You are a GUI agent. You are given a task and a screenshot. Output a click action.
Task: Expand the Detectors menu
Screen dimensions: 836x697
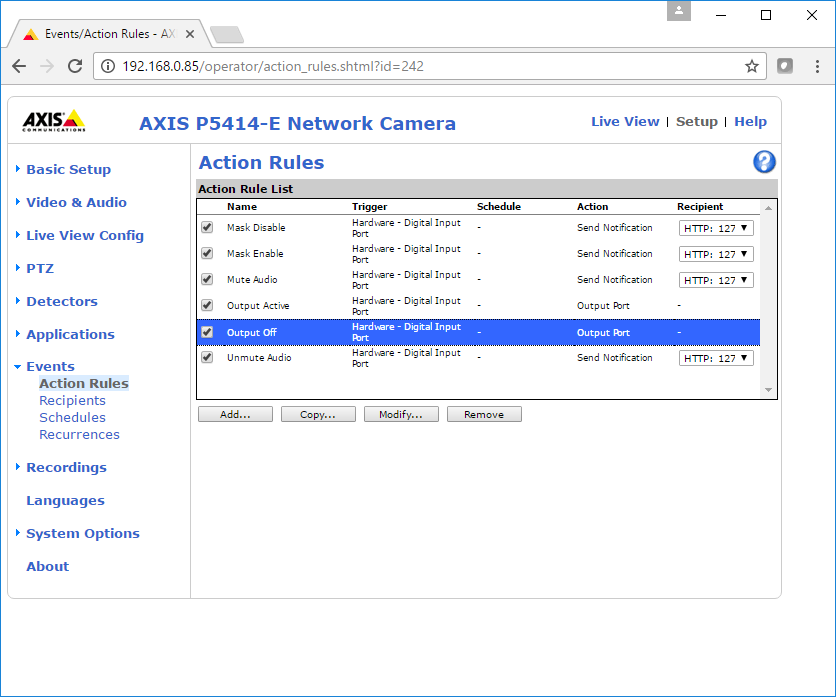[x=62, y=302]
